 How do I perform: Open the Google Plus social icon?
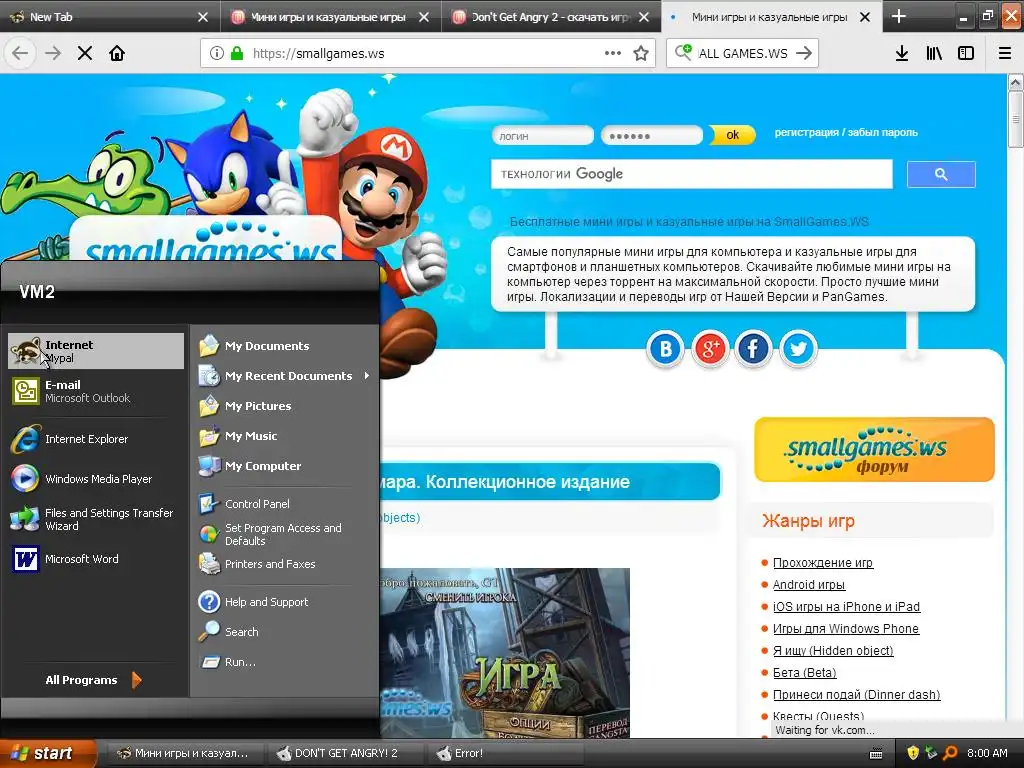click(710, 349)
